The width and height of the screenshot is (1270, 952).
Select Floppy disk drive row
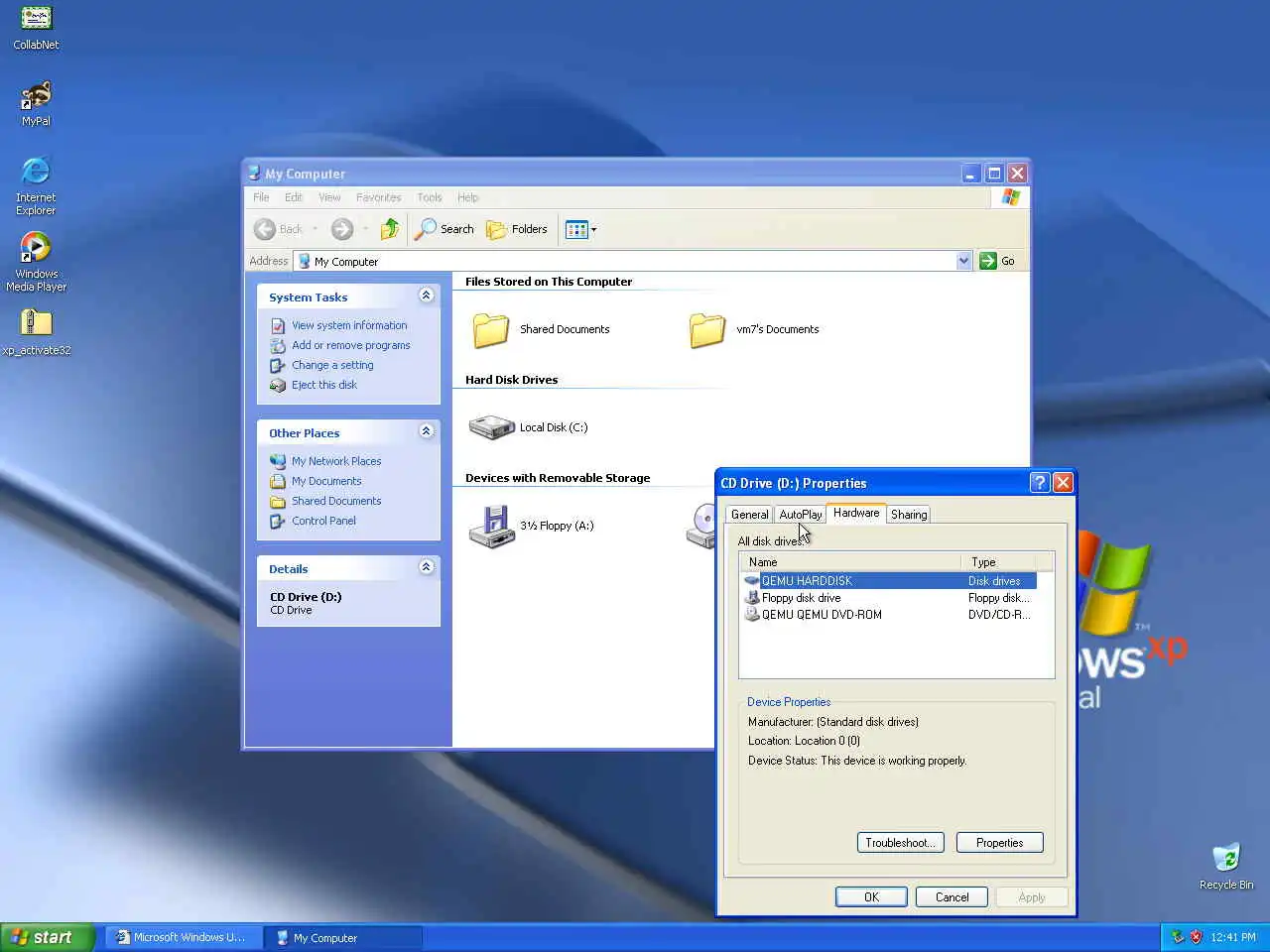coord(889,598)
